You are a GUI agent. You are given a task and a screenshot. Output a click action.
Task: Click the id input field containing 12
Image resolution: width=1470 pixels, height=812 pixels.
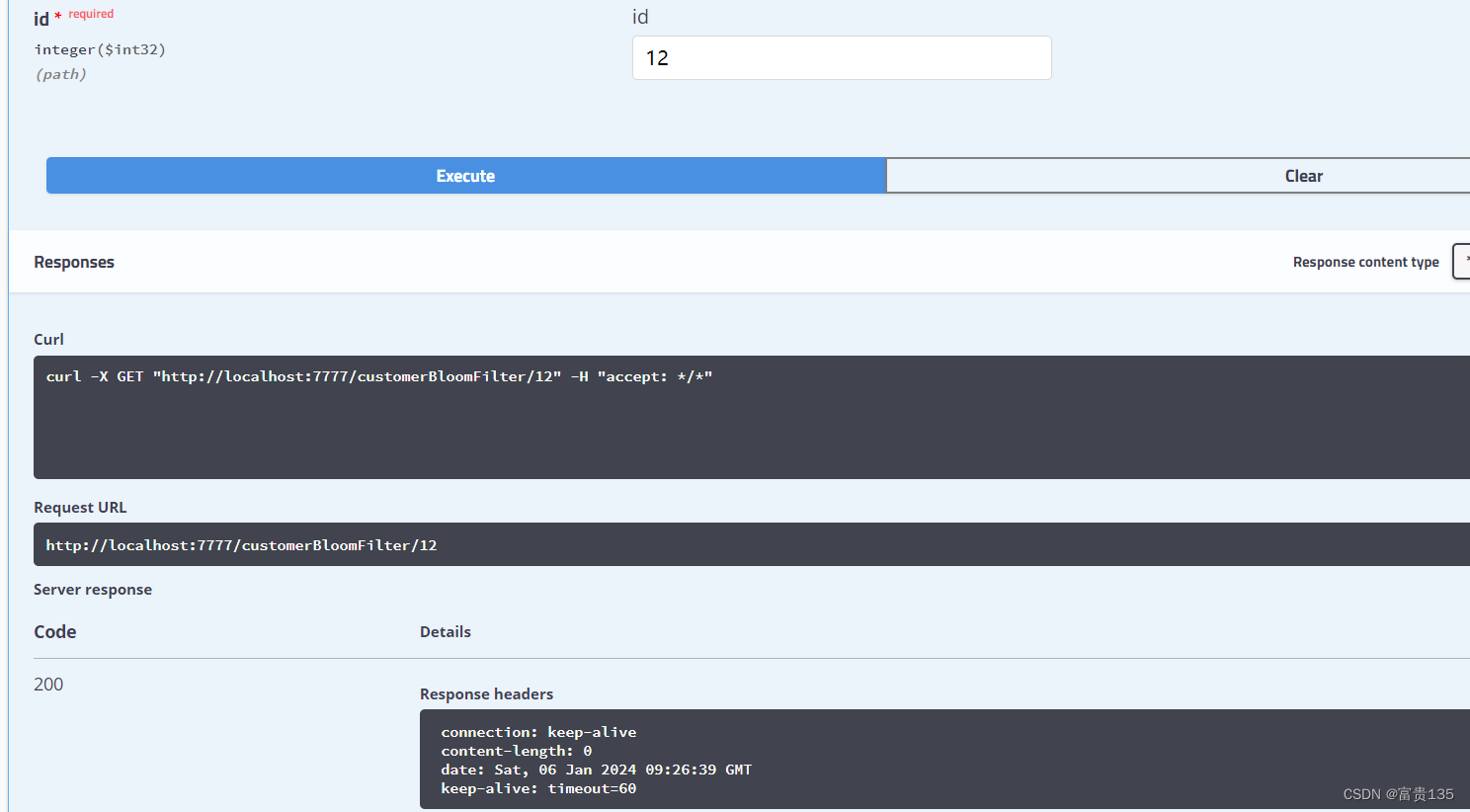coord(842,58)
